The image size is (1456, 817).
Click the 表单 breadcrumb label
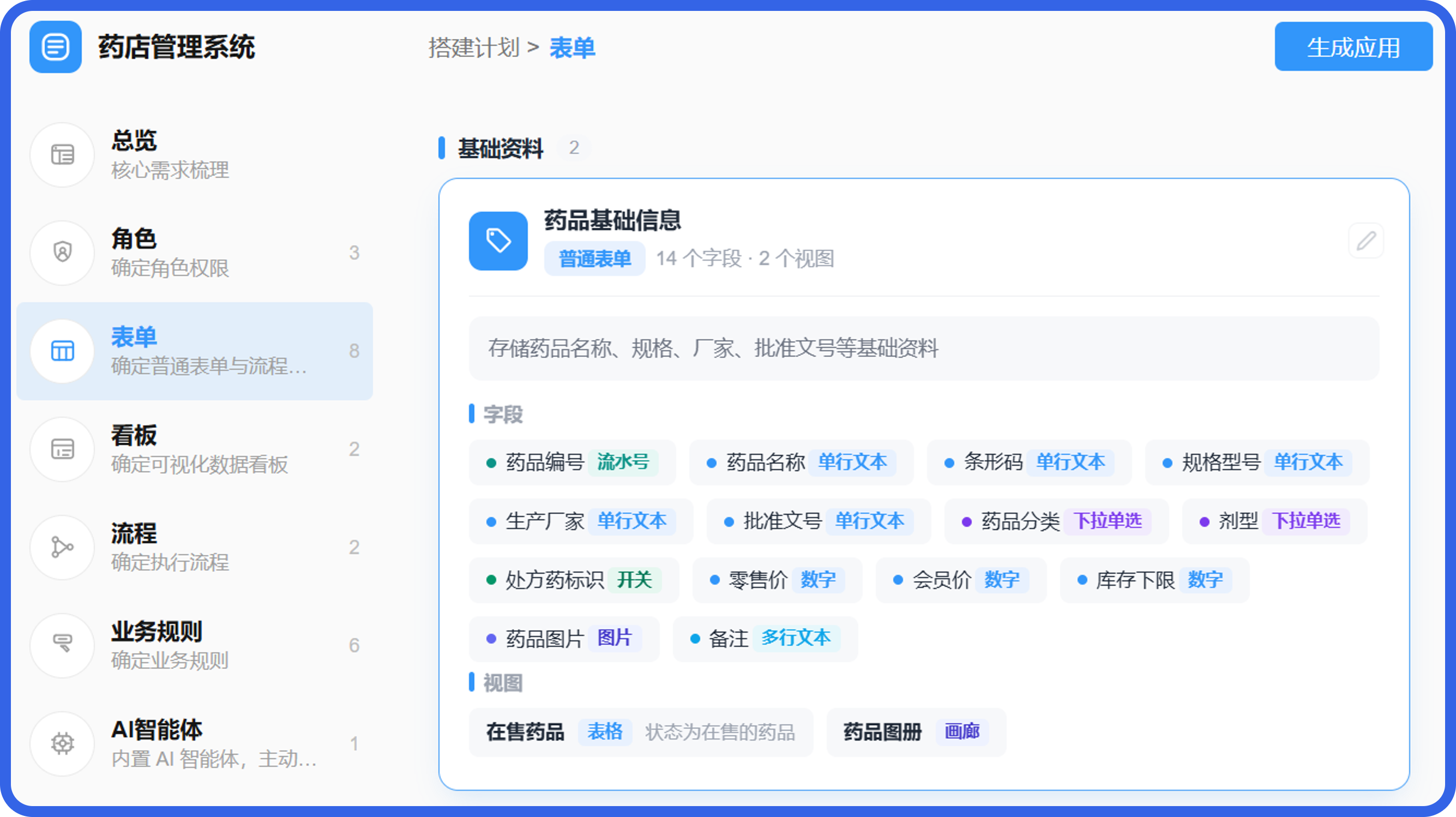(x=572, y=47)
